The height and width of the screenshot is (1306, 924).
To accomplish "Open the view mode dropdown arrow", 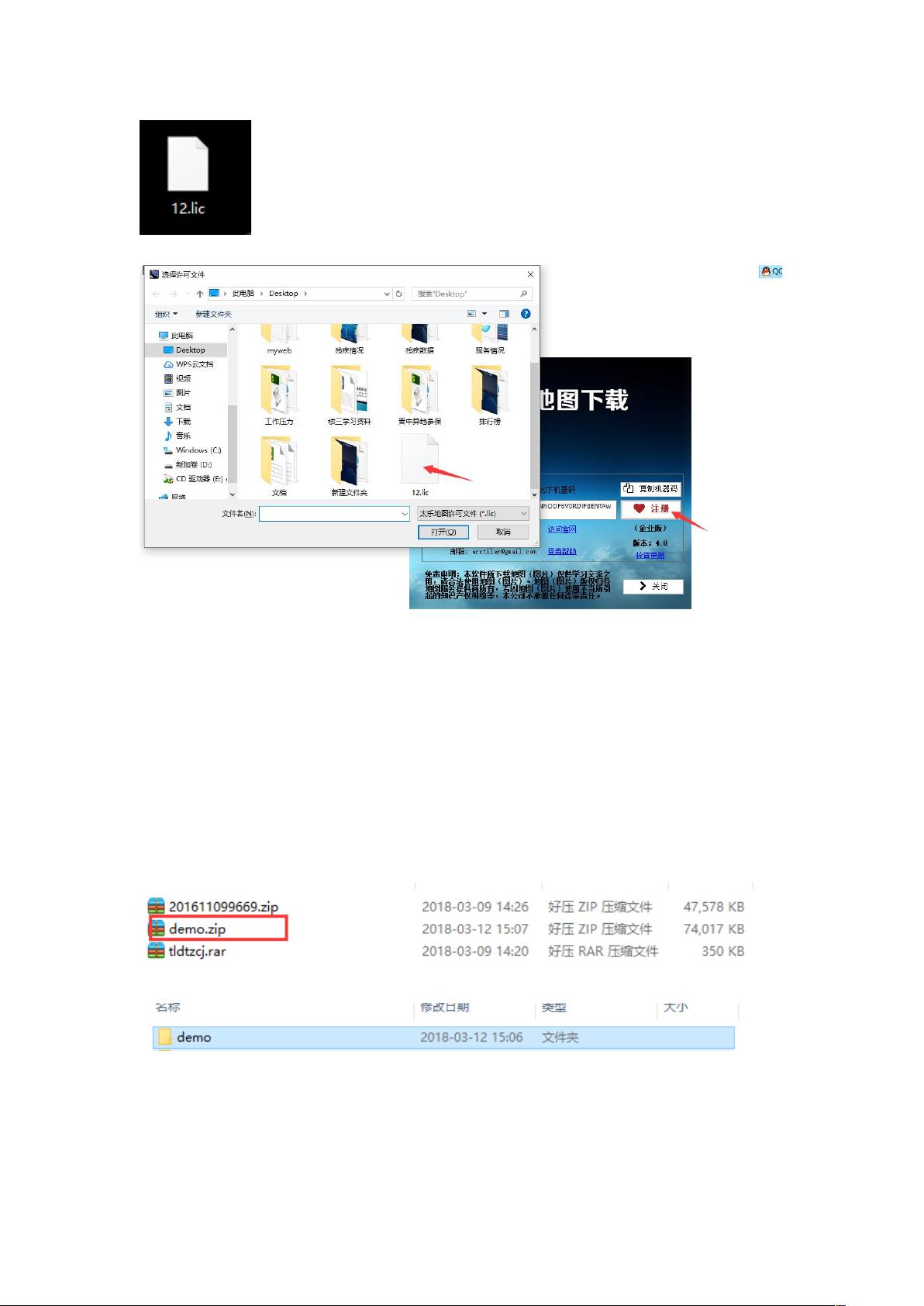I will pos(484,314).
